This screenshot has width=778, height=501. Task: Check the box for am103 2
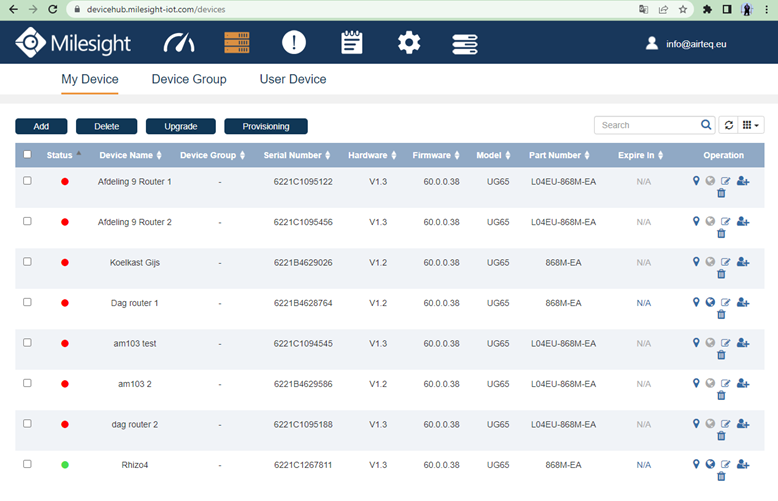click(27, 383)
